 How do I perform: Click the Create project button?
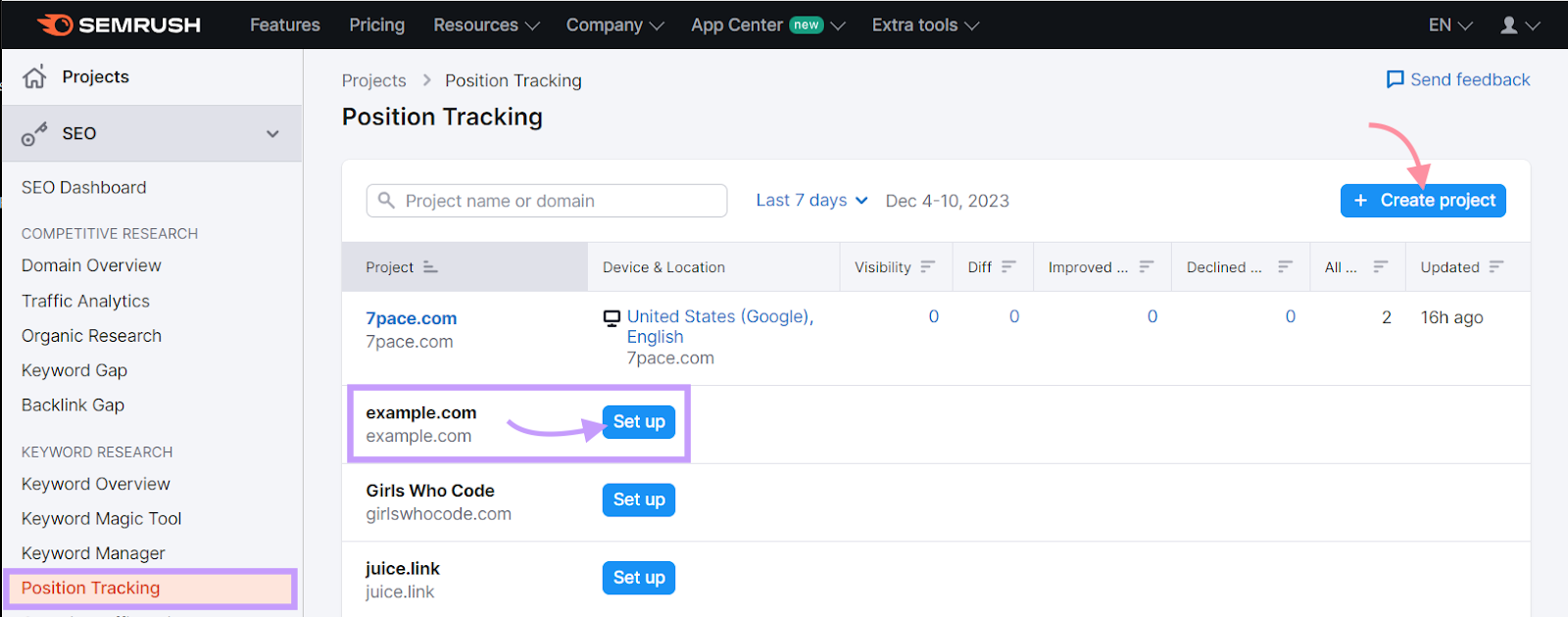point(1423,200)
